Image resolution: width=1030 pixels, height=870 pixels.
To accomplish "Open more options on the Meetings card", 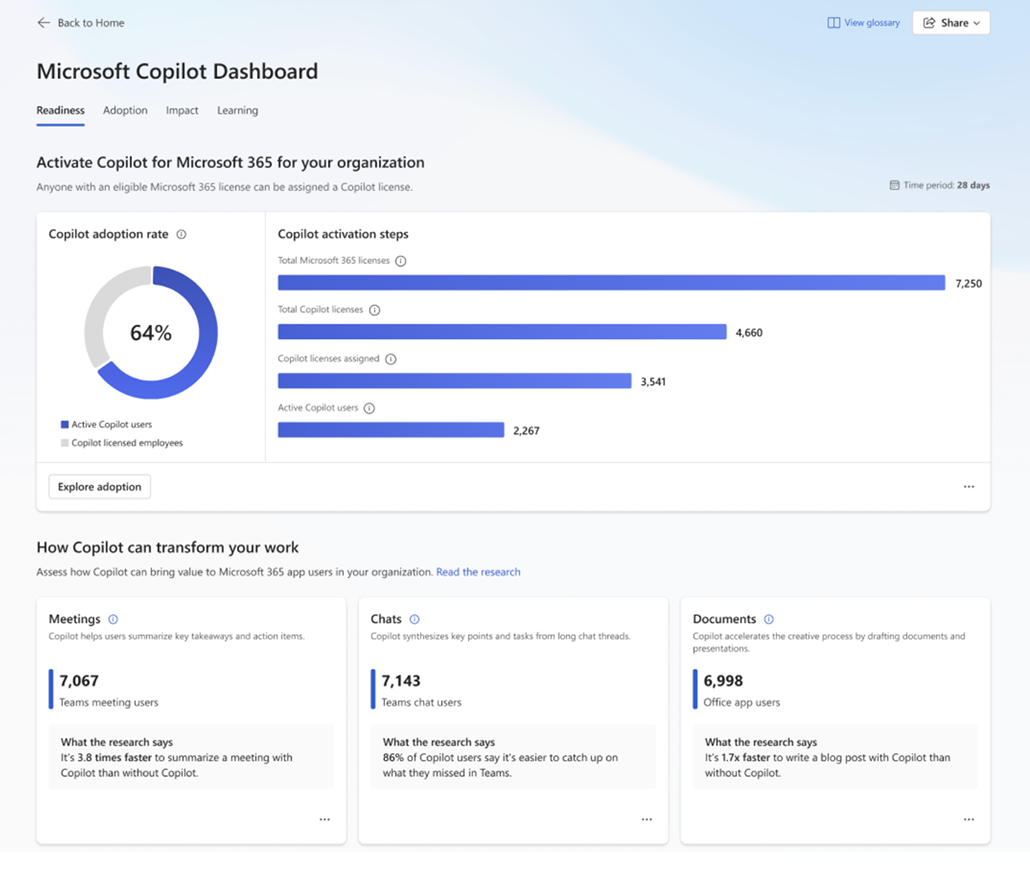I will [x=324, y=820].
